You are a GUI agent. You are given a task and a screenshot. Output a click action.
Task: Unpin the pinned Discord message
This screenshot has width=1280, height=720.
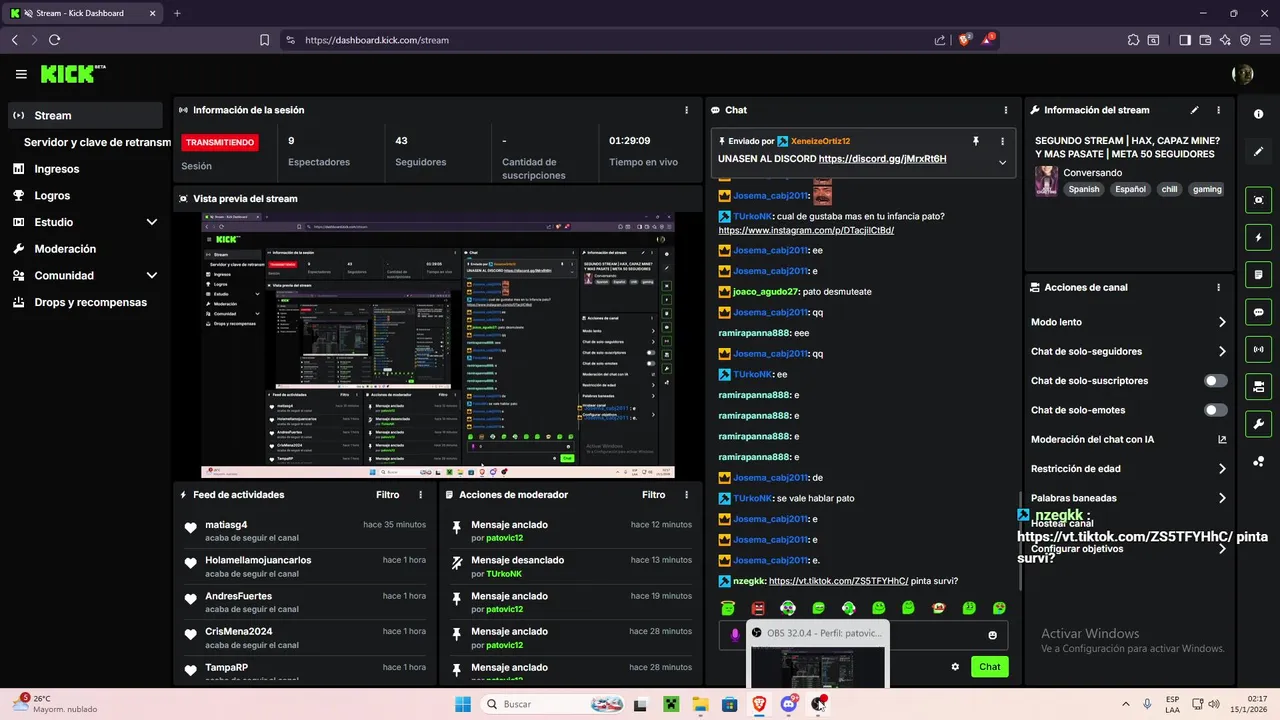click(976, 141)
